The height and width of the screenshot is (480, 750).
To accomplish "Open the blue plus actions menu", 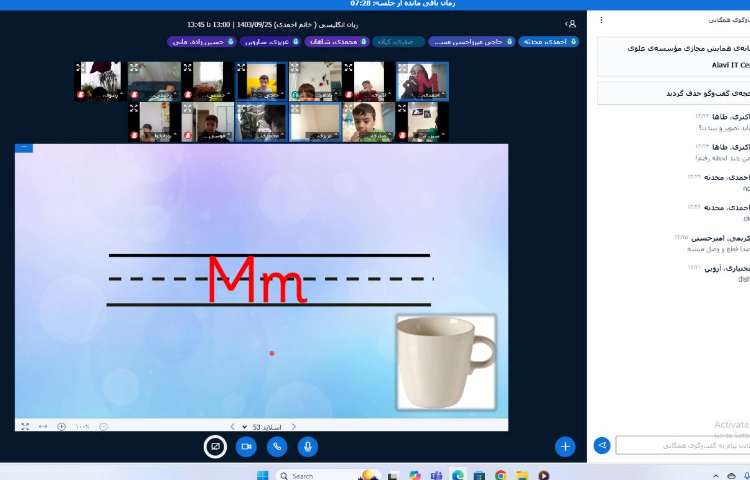I will [x=565, y=447].
